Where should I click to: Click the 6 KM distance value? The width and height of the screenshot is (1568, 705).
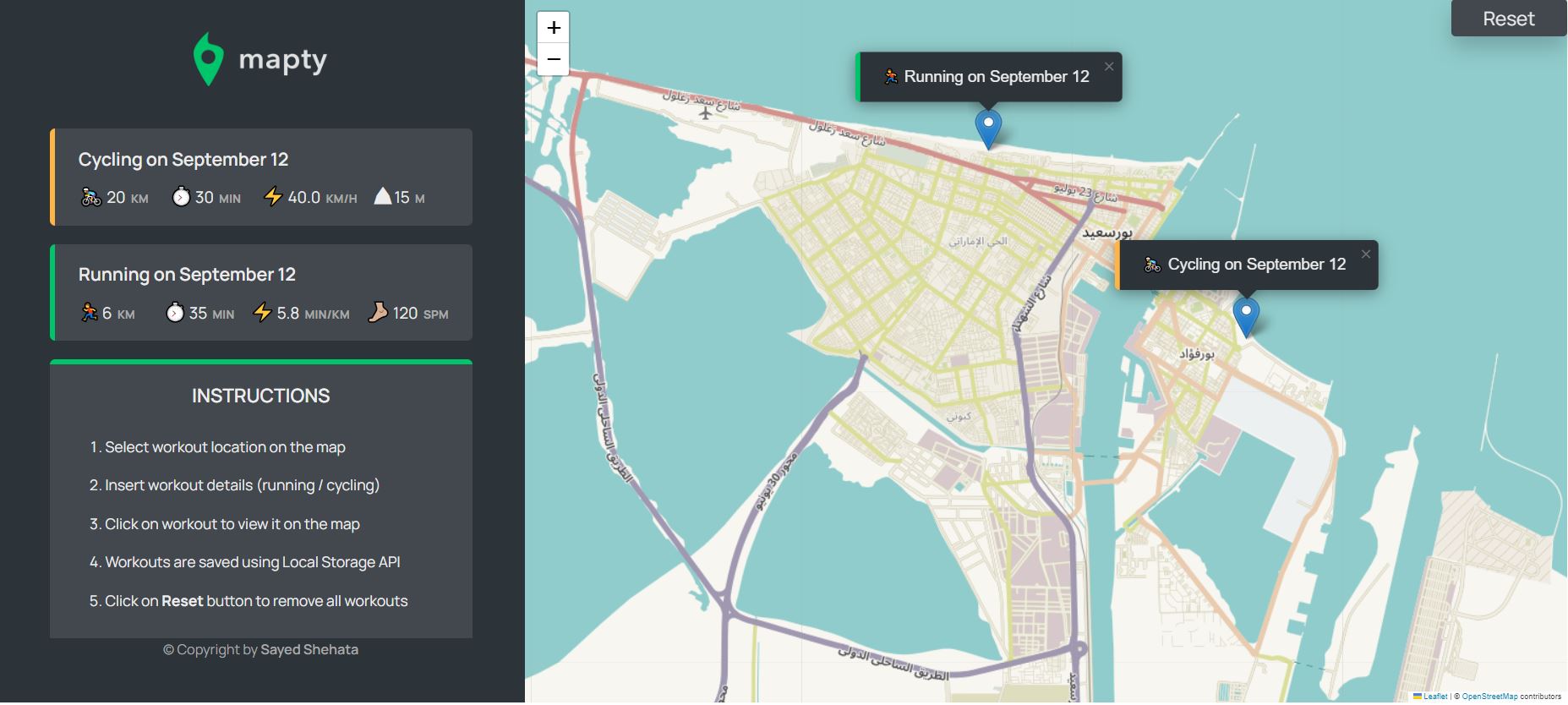pyautogui.click(x=118, y=314)
